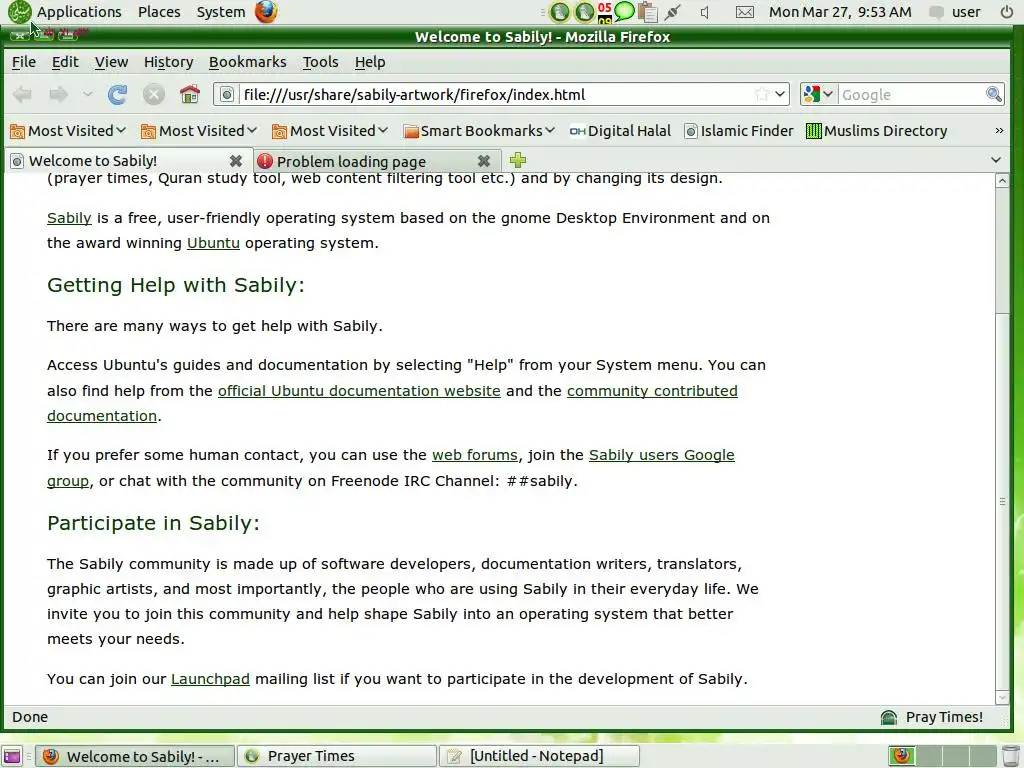Open recent pages history dropdown arrow
This screenshot has width=1024, height=768.
pyautogui.click(x=88, y=95)
